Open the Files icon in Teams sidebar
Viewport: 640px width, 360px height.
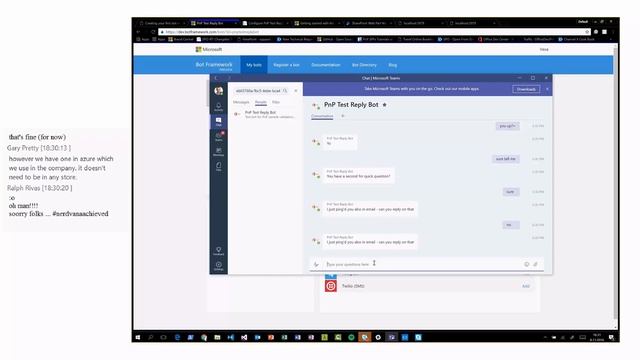(x=219, y=167)
